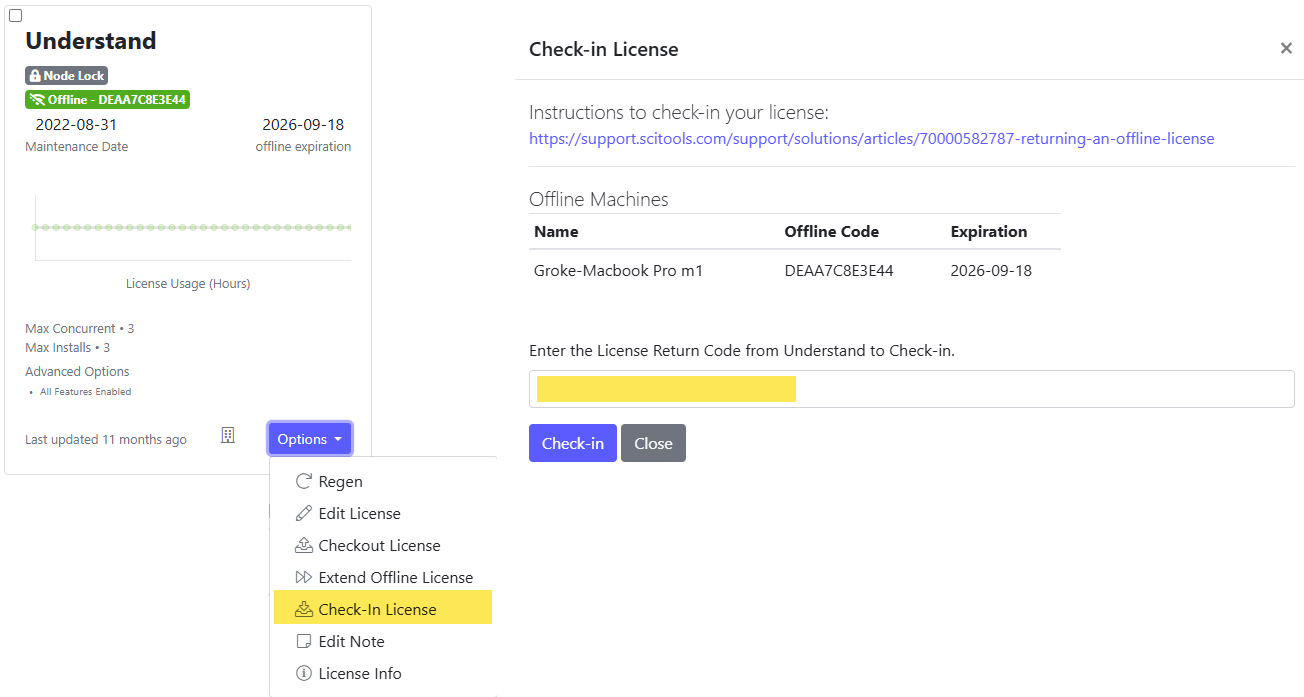Click the info circle icon for License Info
This screenshot has height=697, width=1304.
pyautogui.click(x=304, y=673)
